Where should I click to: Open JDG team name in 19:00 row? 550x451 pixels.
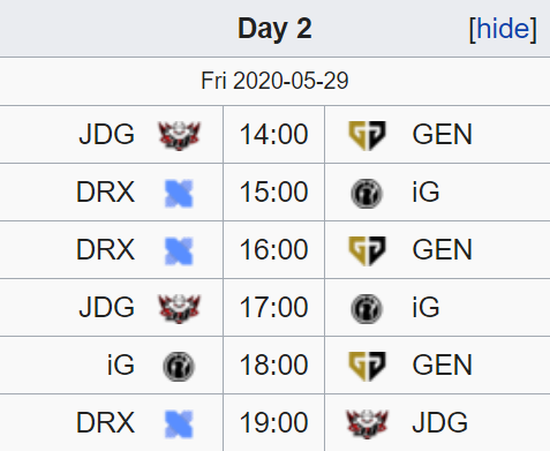pyautogui.click(x=440, y=422)
